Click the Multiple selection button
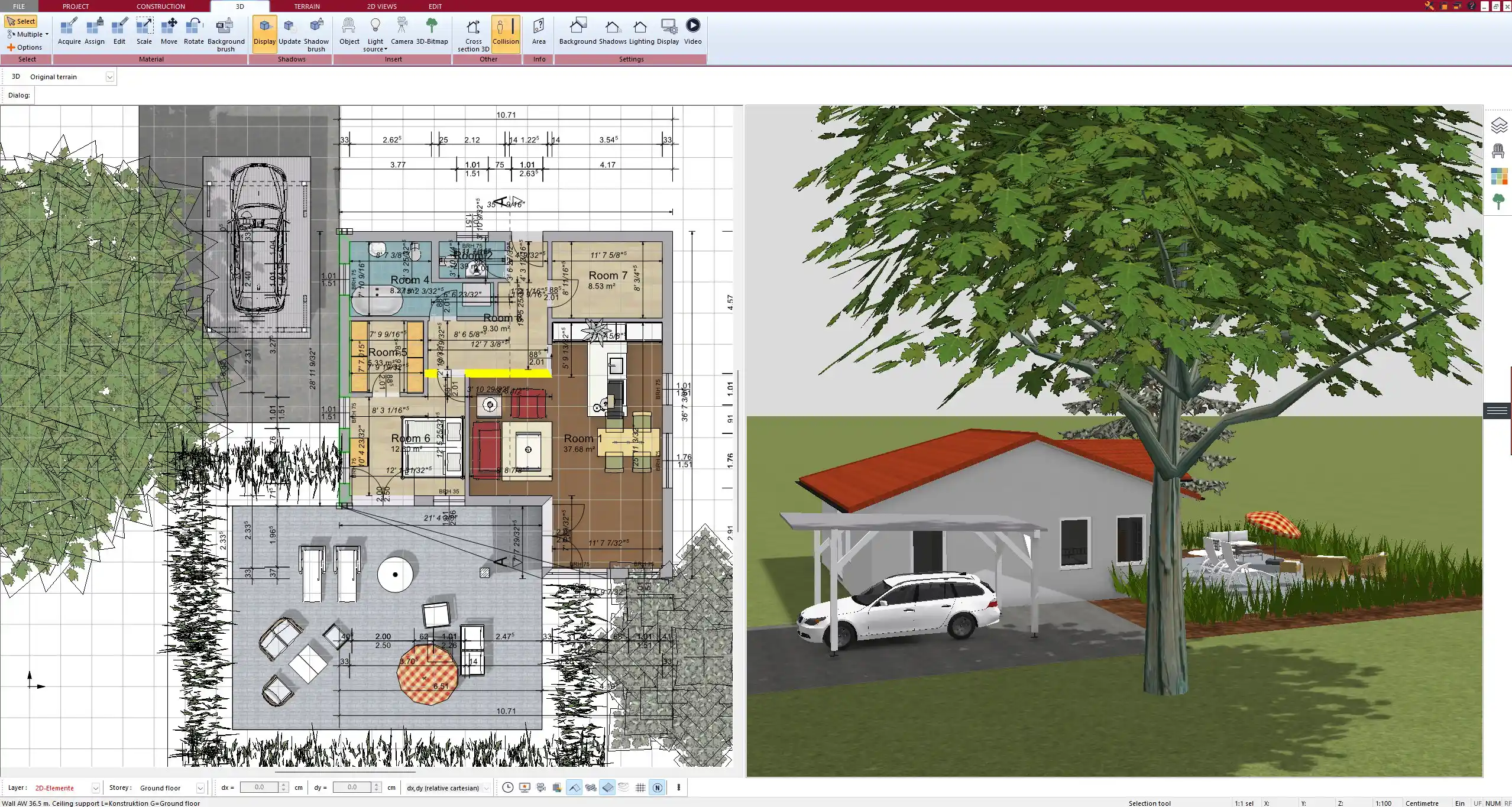The width and height of the screenshot is (1512, 807). (x=27, y=34)
